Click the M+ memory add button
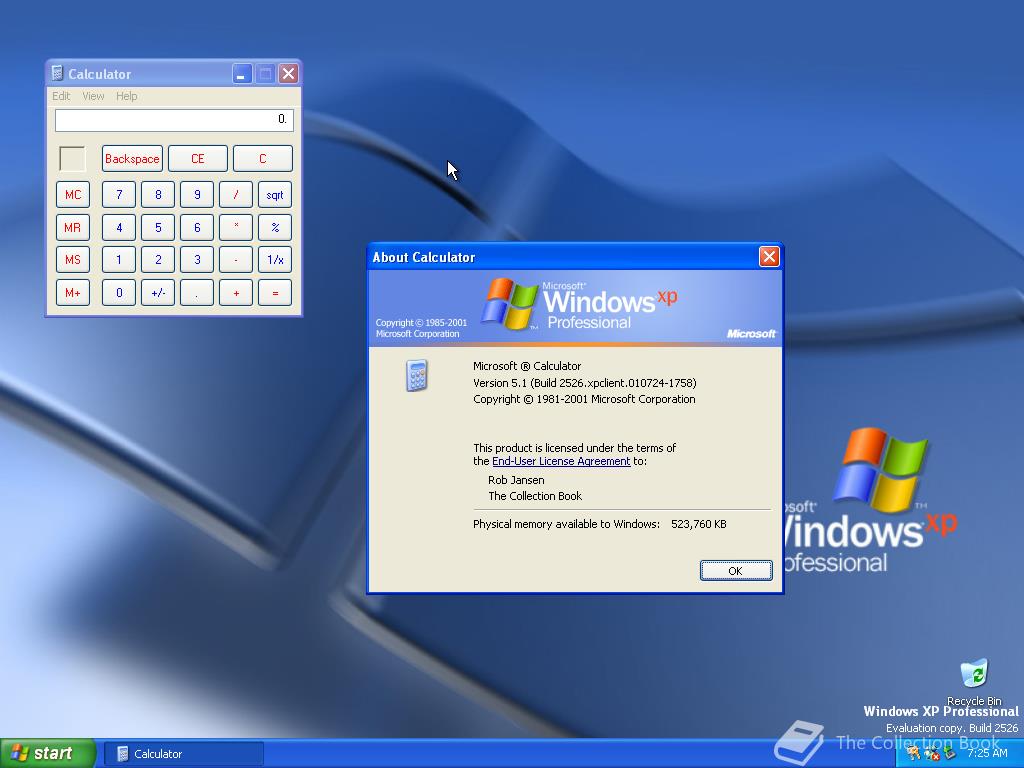This screenshot has height=768, width=1024. pos(72,293)
